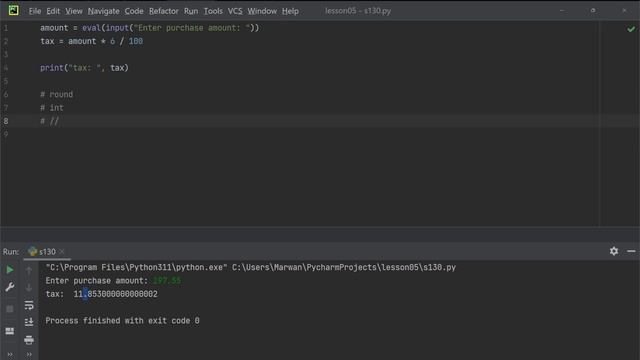Click the restore layout icon
Screen dimensions: 640x360
(10, 331)
